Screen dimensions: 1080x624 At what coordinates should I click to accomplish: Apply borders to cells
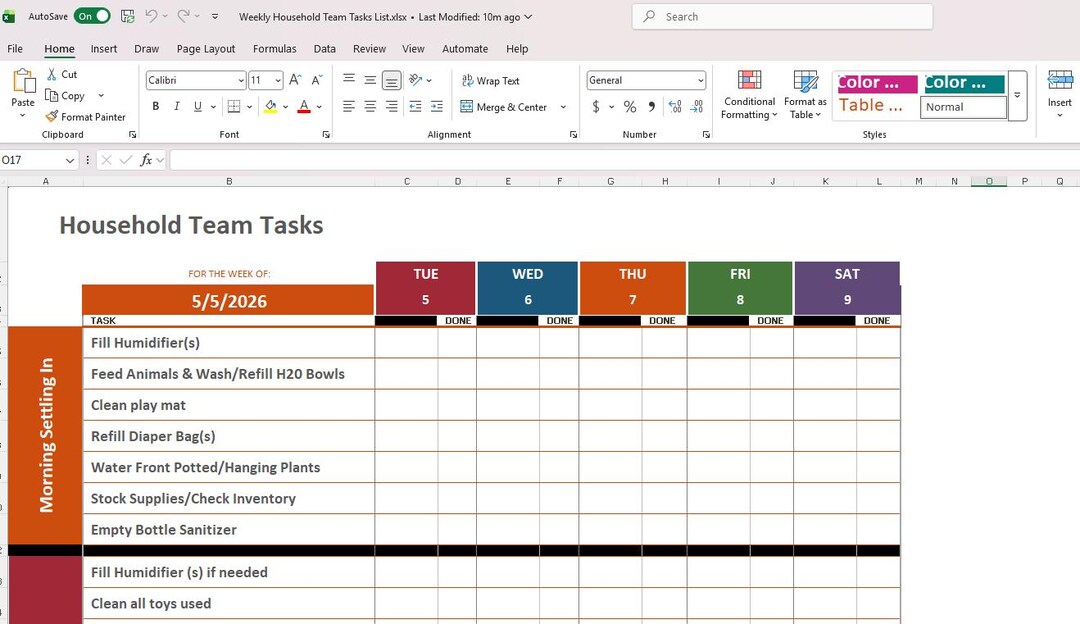click(x=234, y=106)
